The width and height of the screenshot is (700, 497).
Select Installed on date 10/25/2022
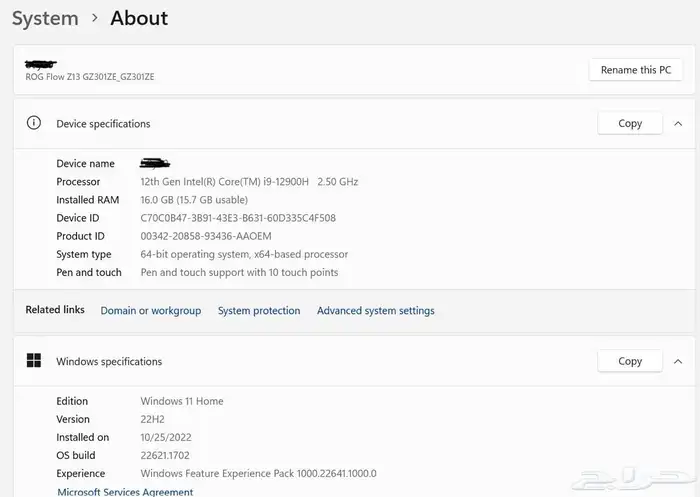(166, 438)
